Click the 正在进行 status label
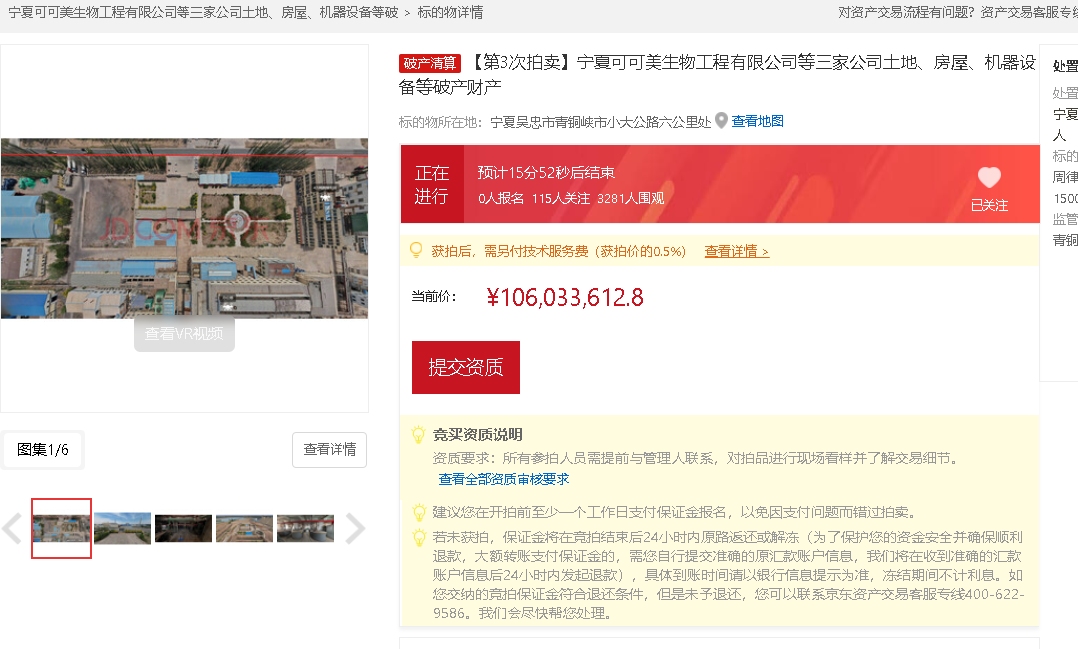 pos(432,184)
